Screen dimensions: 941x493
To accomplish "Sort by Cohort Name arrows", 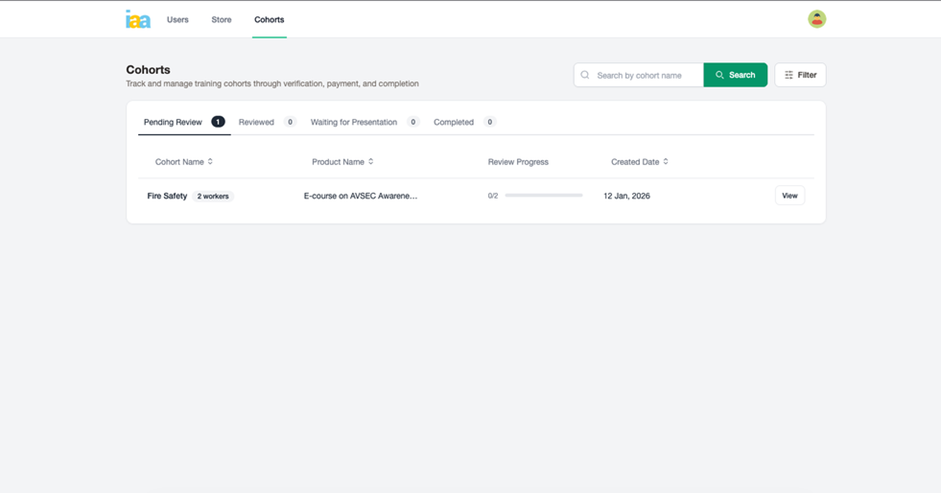I will 210,162.
